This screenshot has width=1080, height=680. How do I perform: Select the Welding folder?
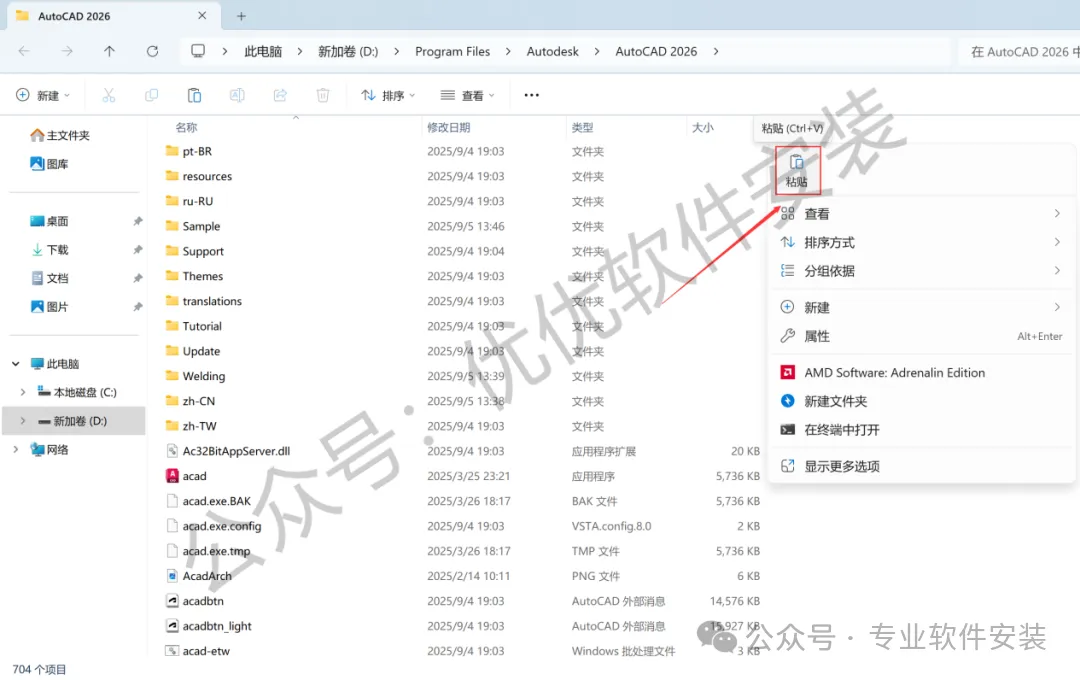pos(196,376)
